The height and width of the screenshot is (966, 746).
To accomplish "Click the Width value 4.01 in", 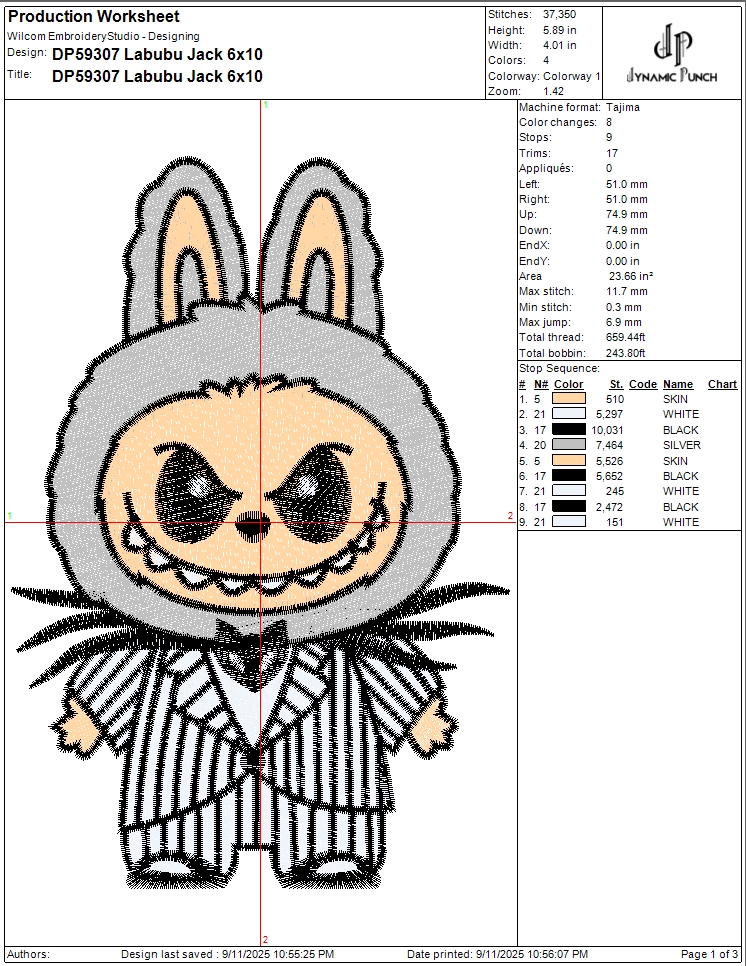I will click(x=559, y=45).
